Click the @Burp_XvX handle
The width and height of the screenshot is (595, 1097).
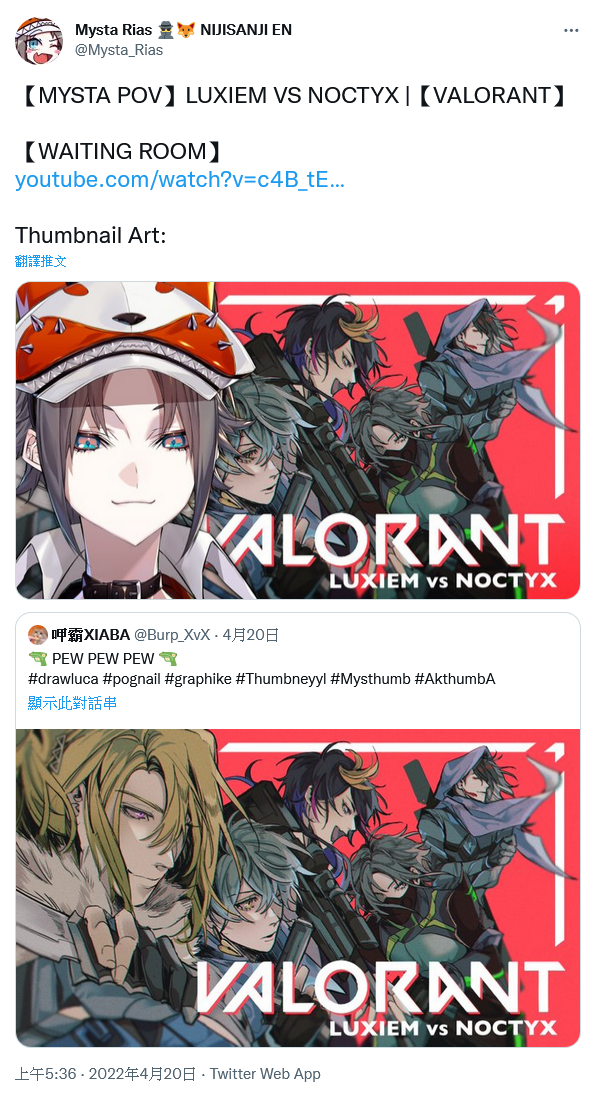[x=172, y=635]
